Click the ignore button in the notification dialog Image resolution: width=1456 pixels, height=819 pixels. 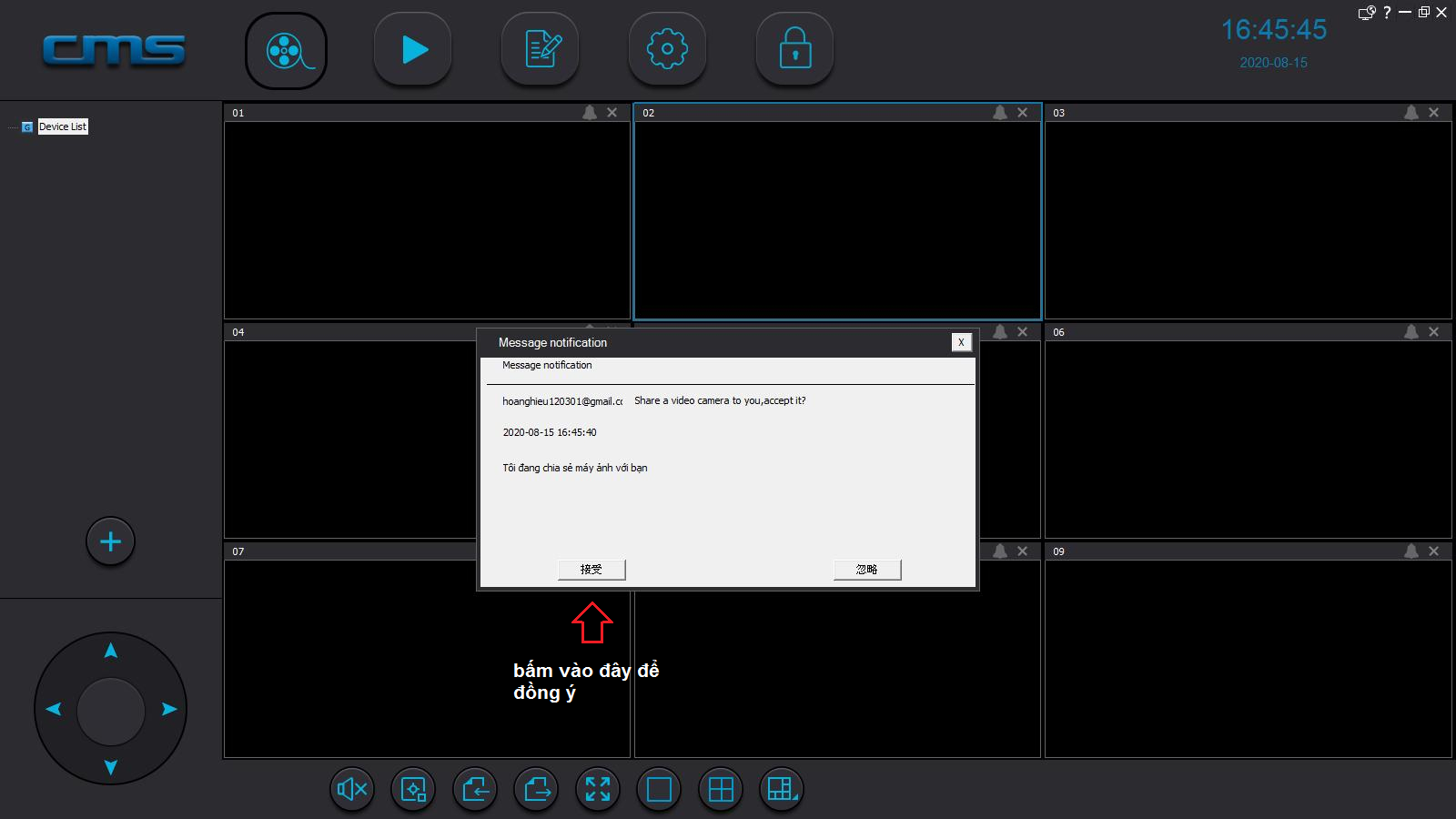point(867,570)
